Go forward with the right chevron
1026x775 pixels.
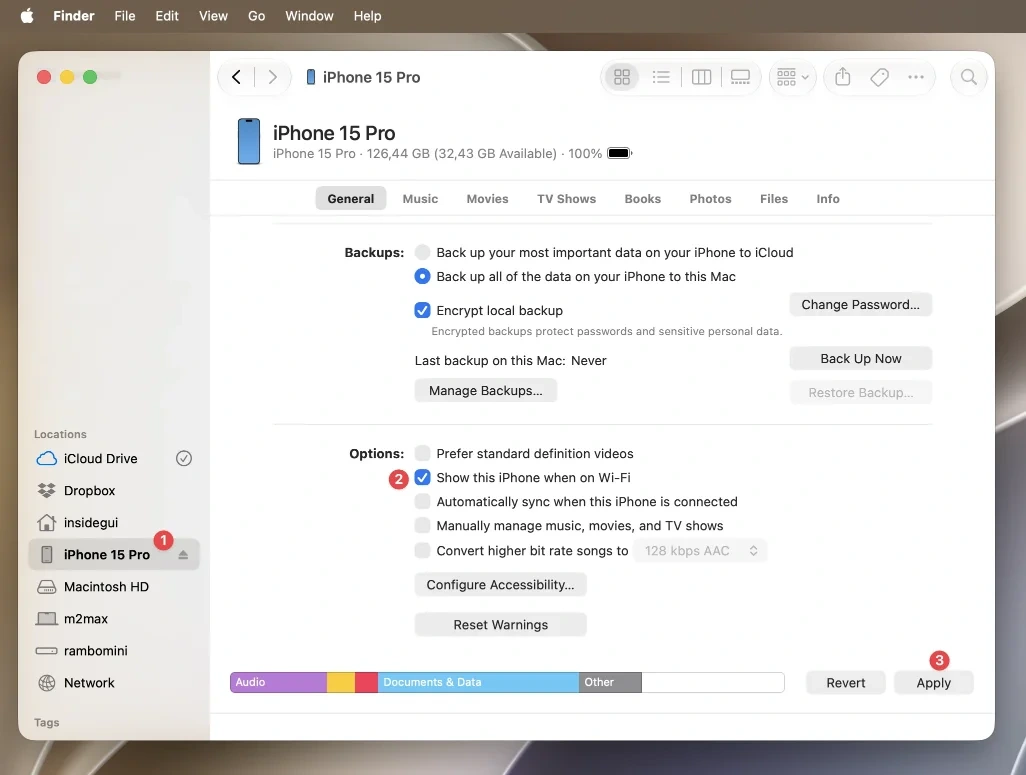tap(273, 77)
